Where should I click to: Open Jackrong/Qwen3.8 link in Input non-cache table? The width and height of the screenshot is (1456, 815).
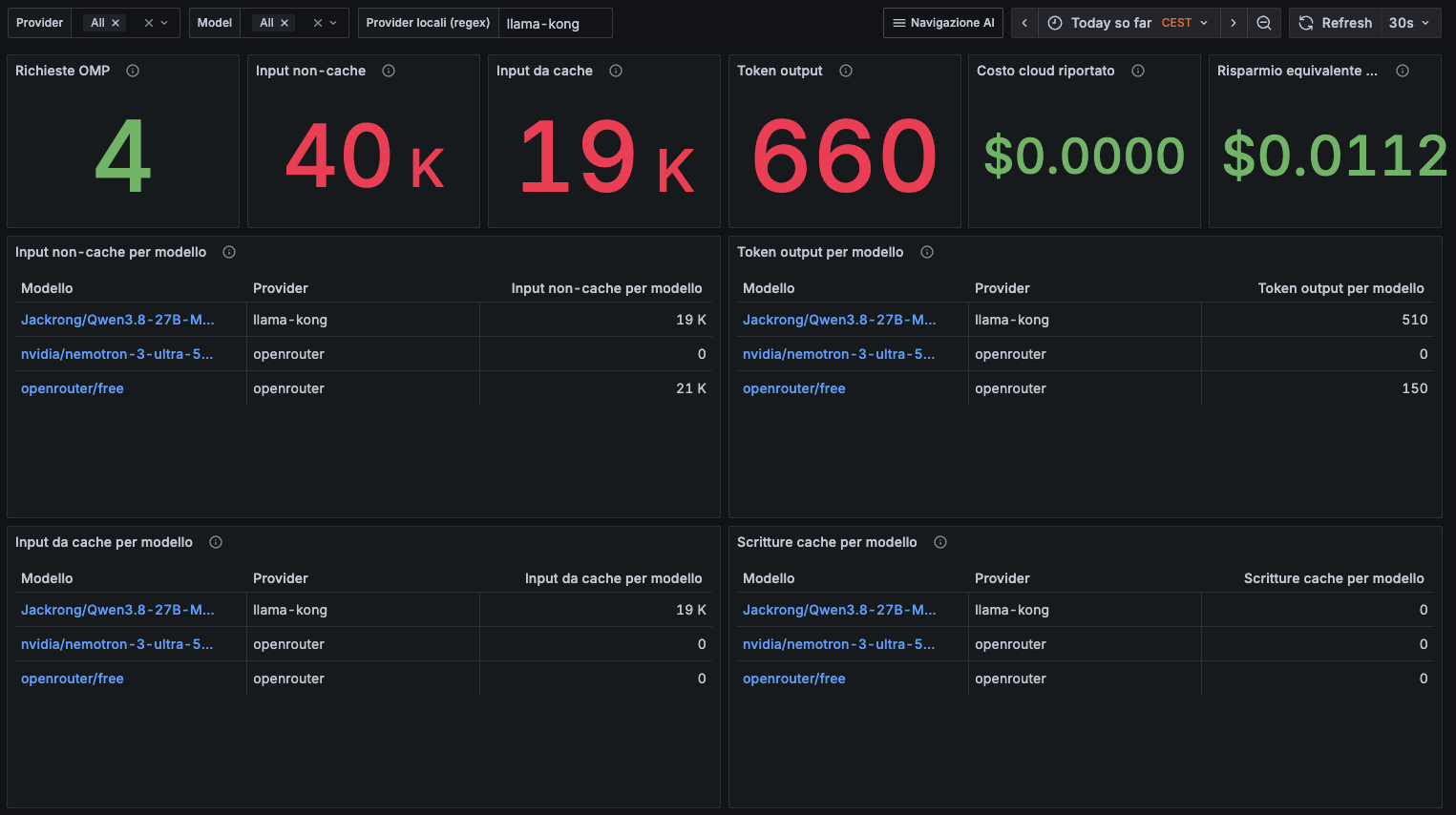(x=117, y=320)
